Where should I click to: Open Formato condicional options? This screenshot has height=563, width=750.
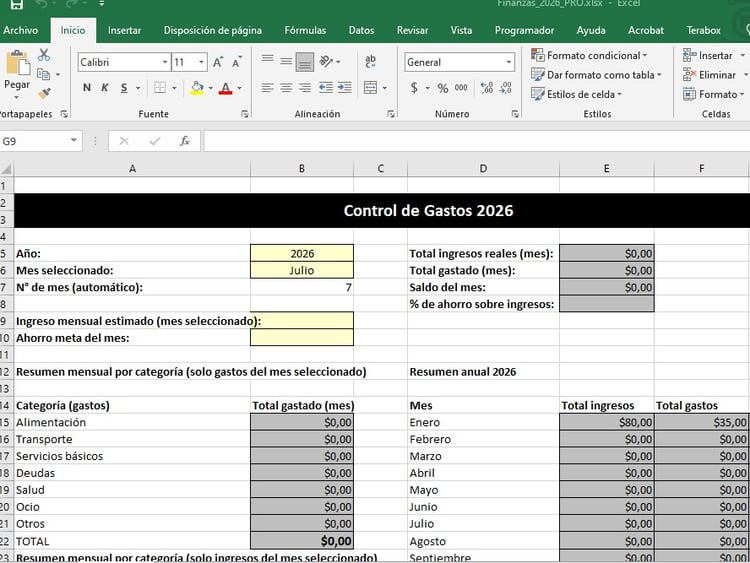(589, 55)
